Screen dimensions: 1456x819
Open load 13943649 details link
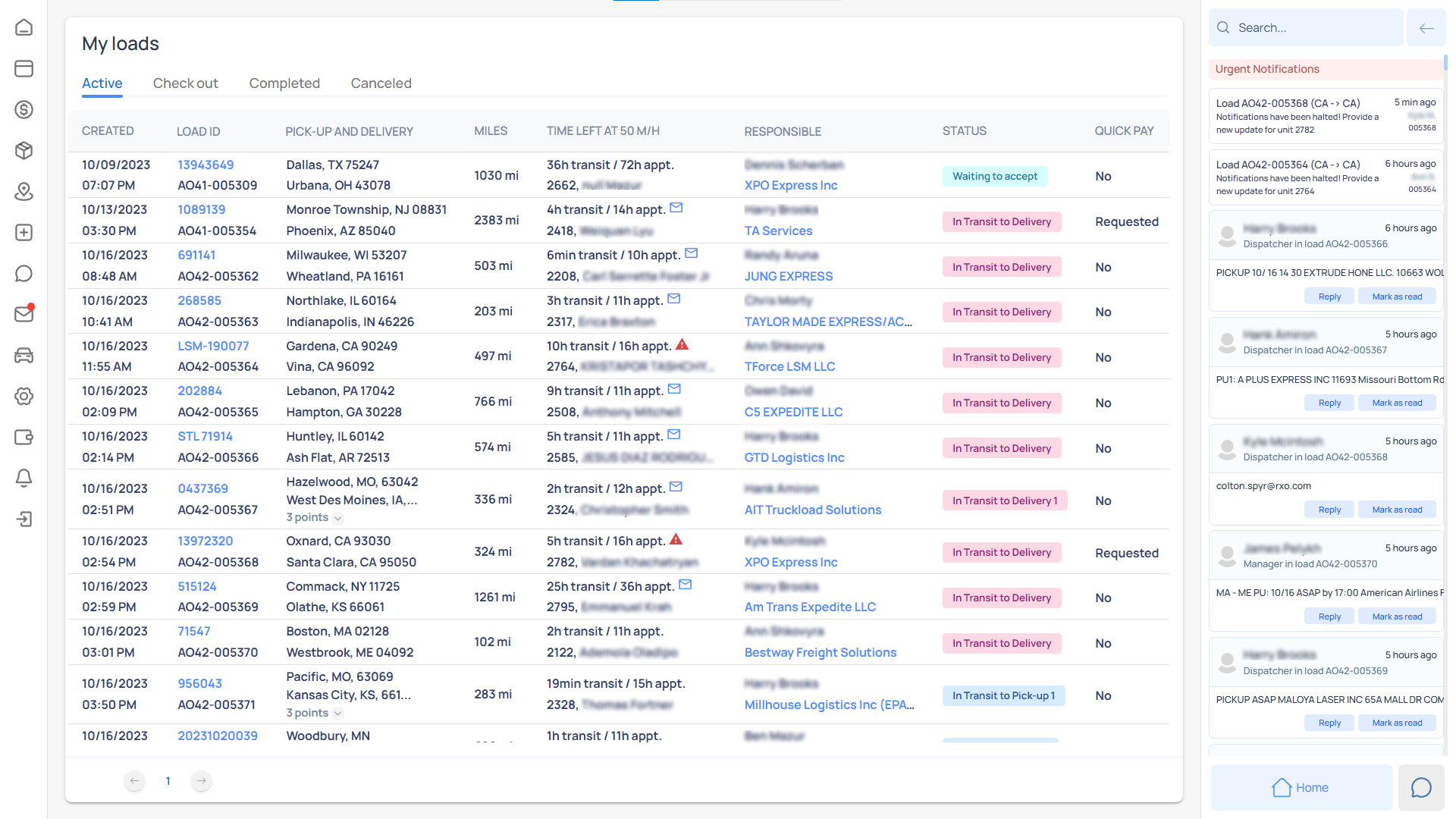tap(206, 165)
